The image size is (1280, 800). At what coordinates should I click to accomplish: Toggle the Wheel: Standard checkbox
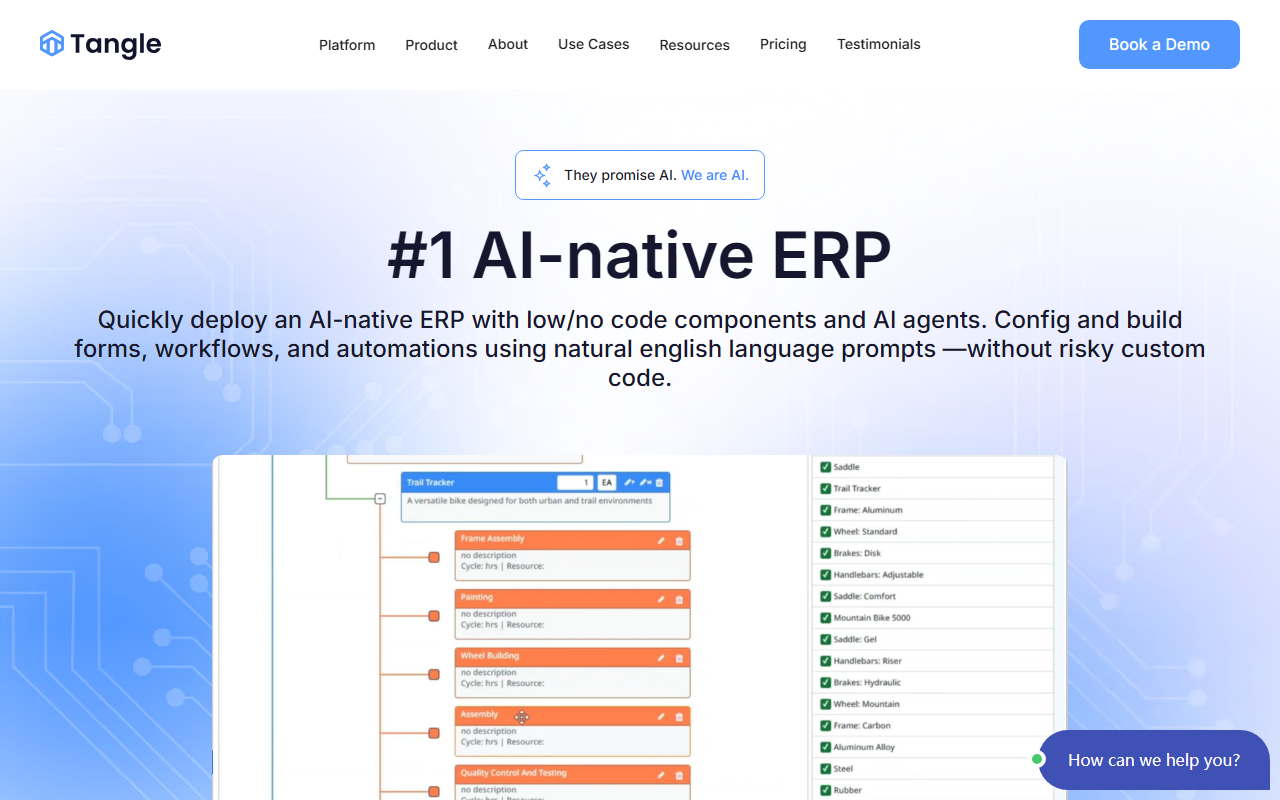825,532
